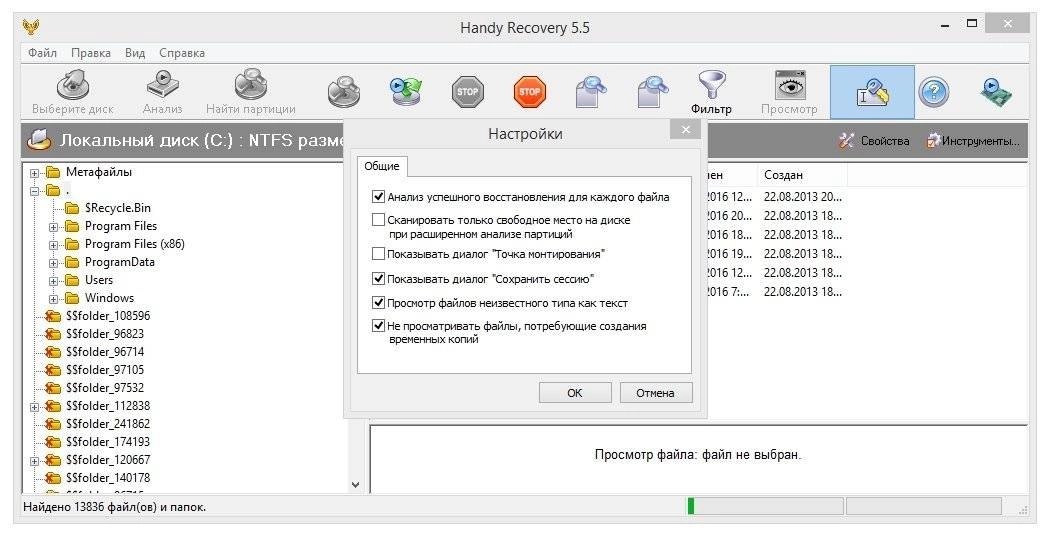
Task: Click the Создан column header
Action: pyautogui.click(x=802, y=175)
